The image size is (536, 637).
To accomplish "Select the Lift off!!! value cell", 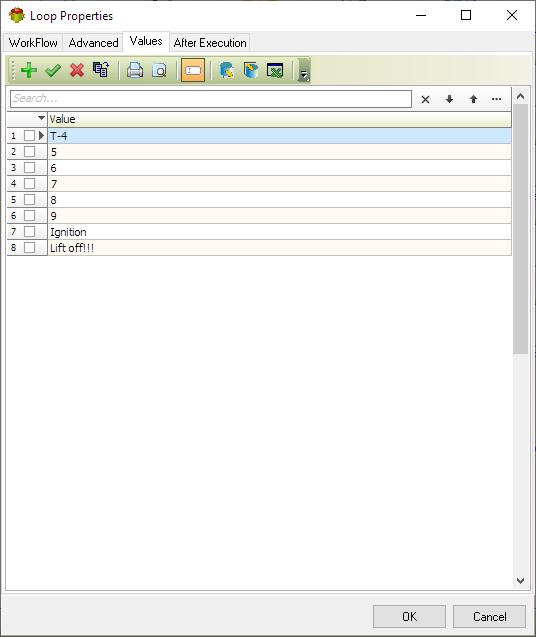I will (x=279, y=247).
